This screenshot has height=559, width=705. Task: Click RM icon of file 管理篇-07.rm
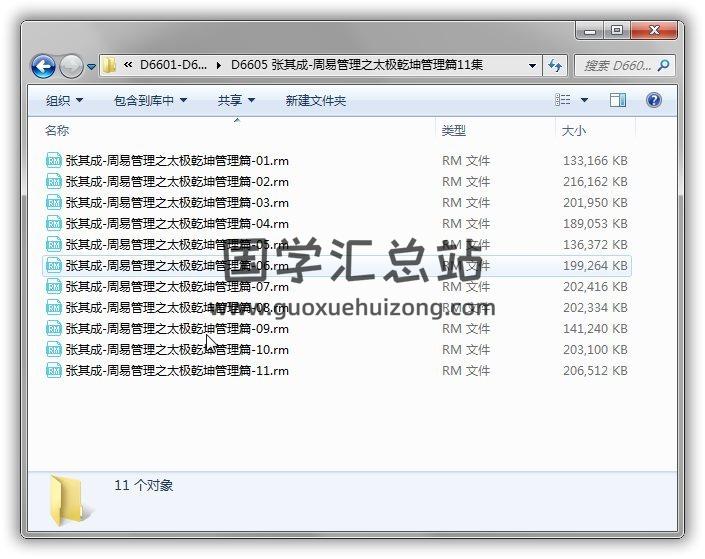click(54, 286)
